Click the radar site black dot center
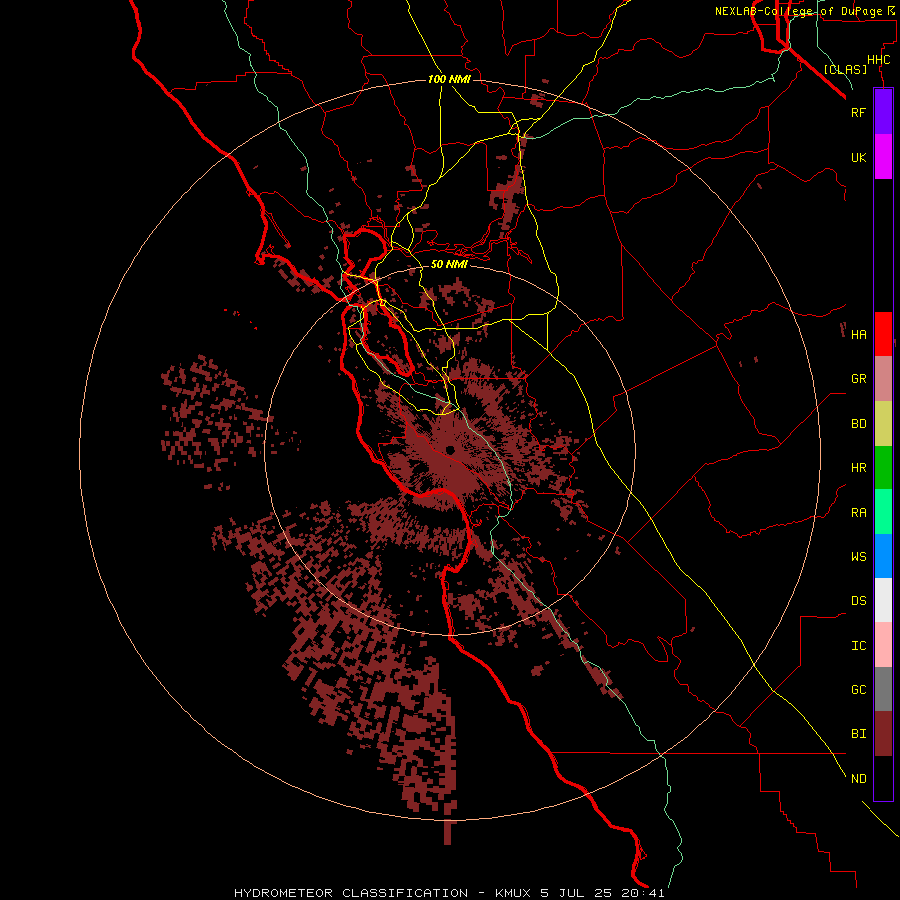 coord(451,450)
